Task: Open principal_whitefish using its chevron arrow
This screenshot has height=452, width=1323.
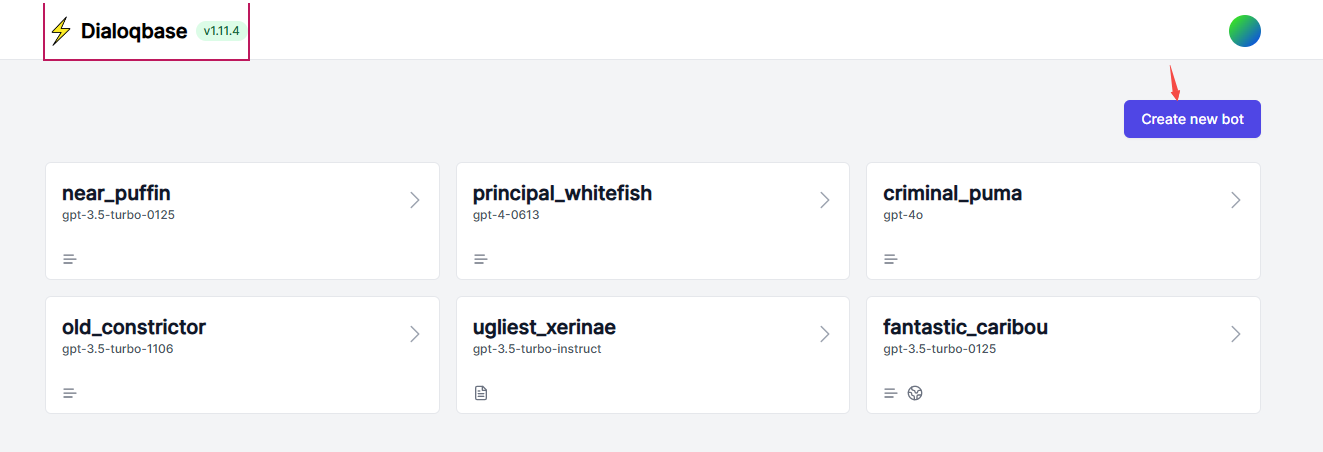Action: click(x=825, y=200)
